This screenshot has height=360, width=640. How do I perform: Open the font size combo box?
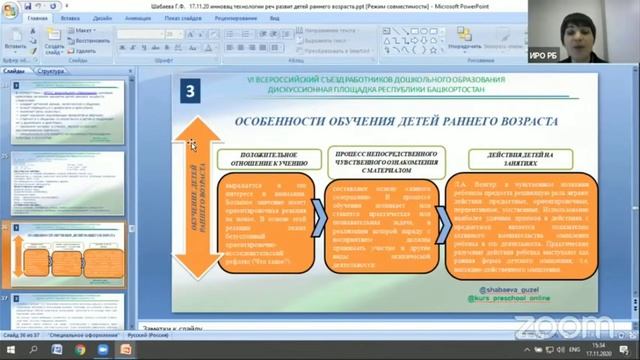pyautogui.click(x=174, y=35)
